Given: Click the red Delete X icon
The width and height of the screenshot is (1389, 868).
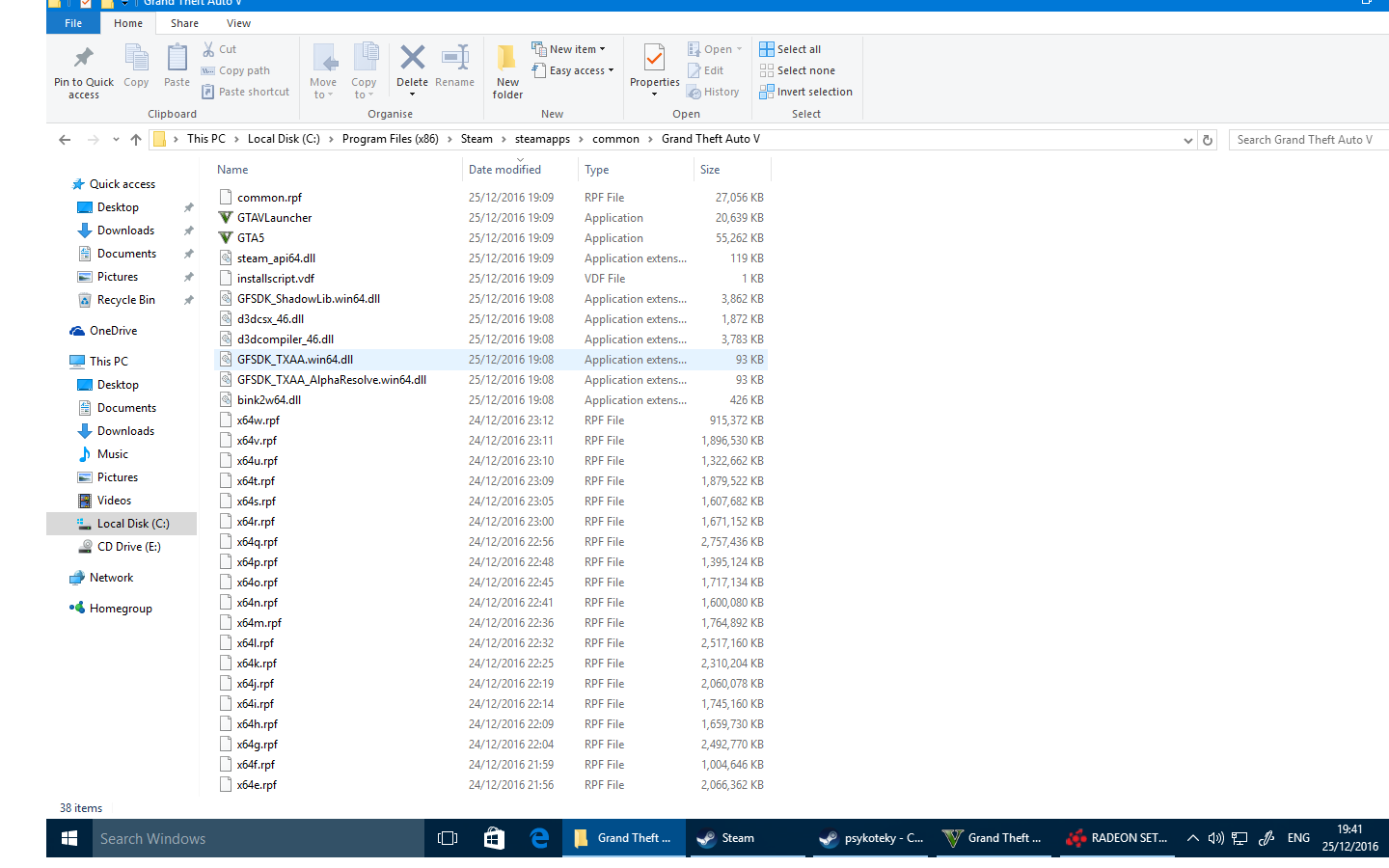Looking at the screenshot, I should coord(412,58).
